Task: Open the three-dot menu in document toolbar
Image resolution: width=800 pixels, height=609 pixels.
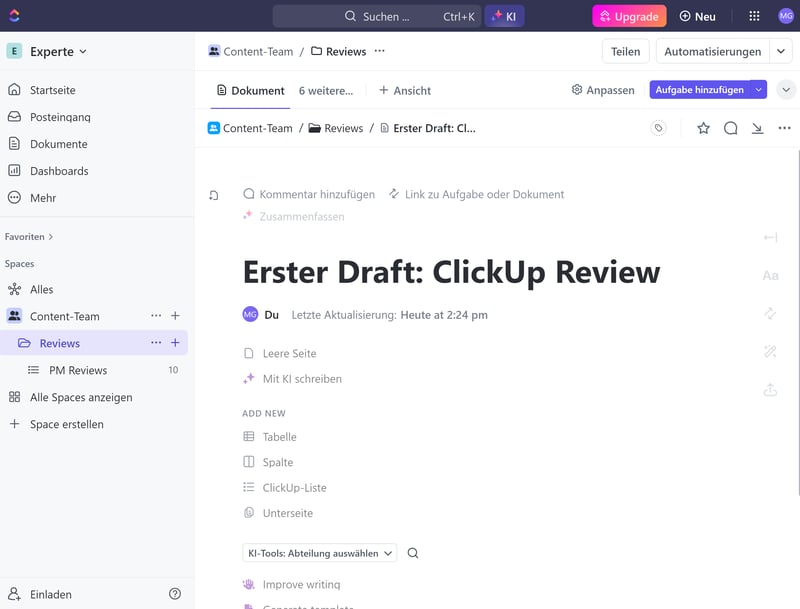Action: click(784, 128)
